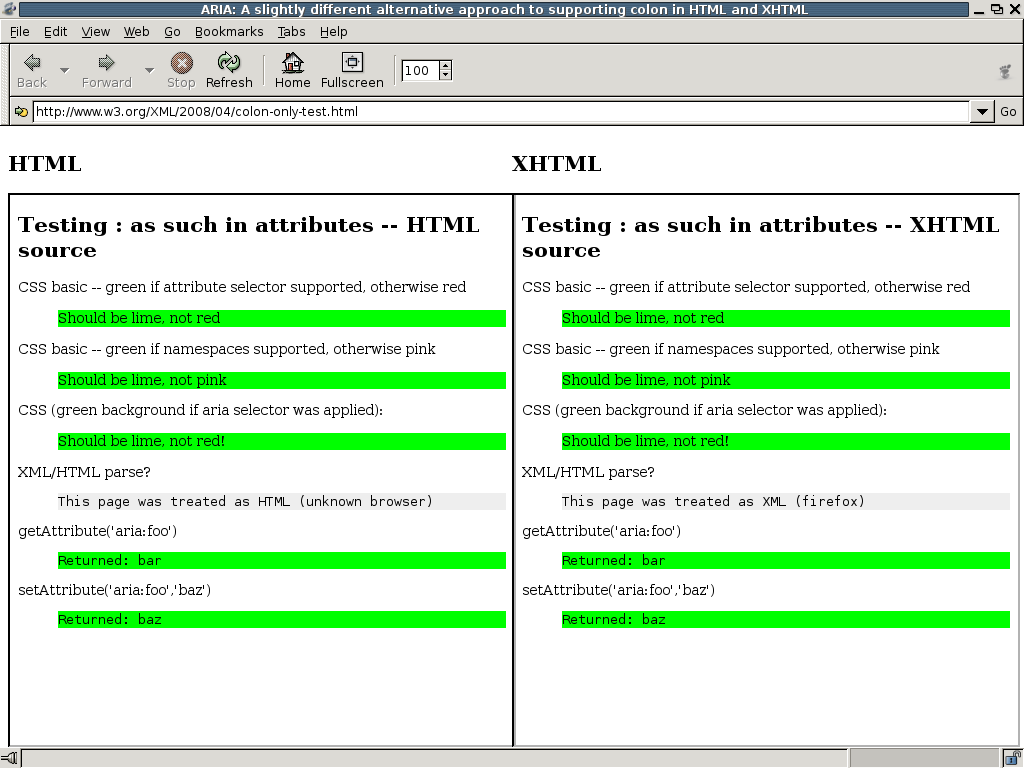Open the Go menu
The height and width of the screenshot is (768, 1024).
click(172, 31)
